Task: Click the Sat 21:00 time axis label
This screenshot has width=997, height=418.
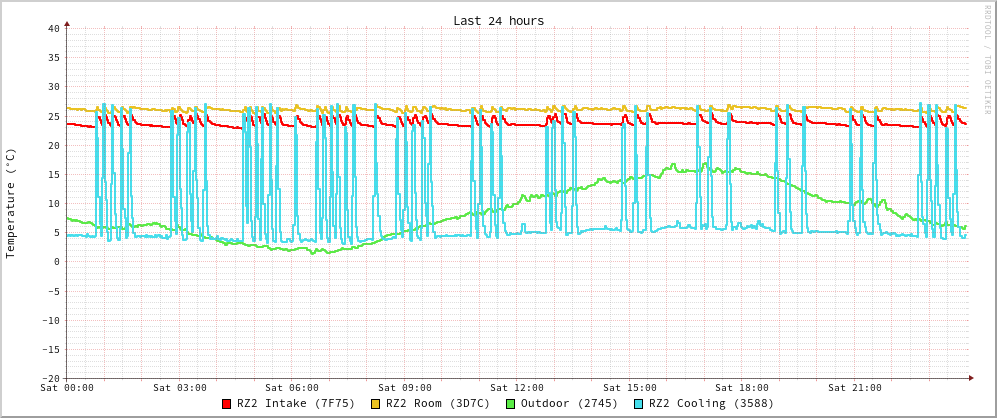Action: click(854, 388)
